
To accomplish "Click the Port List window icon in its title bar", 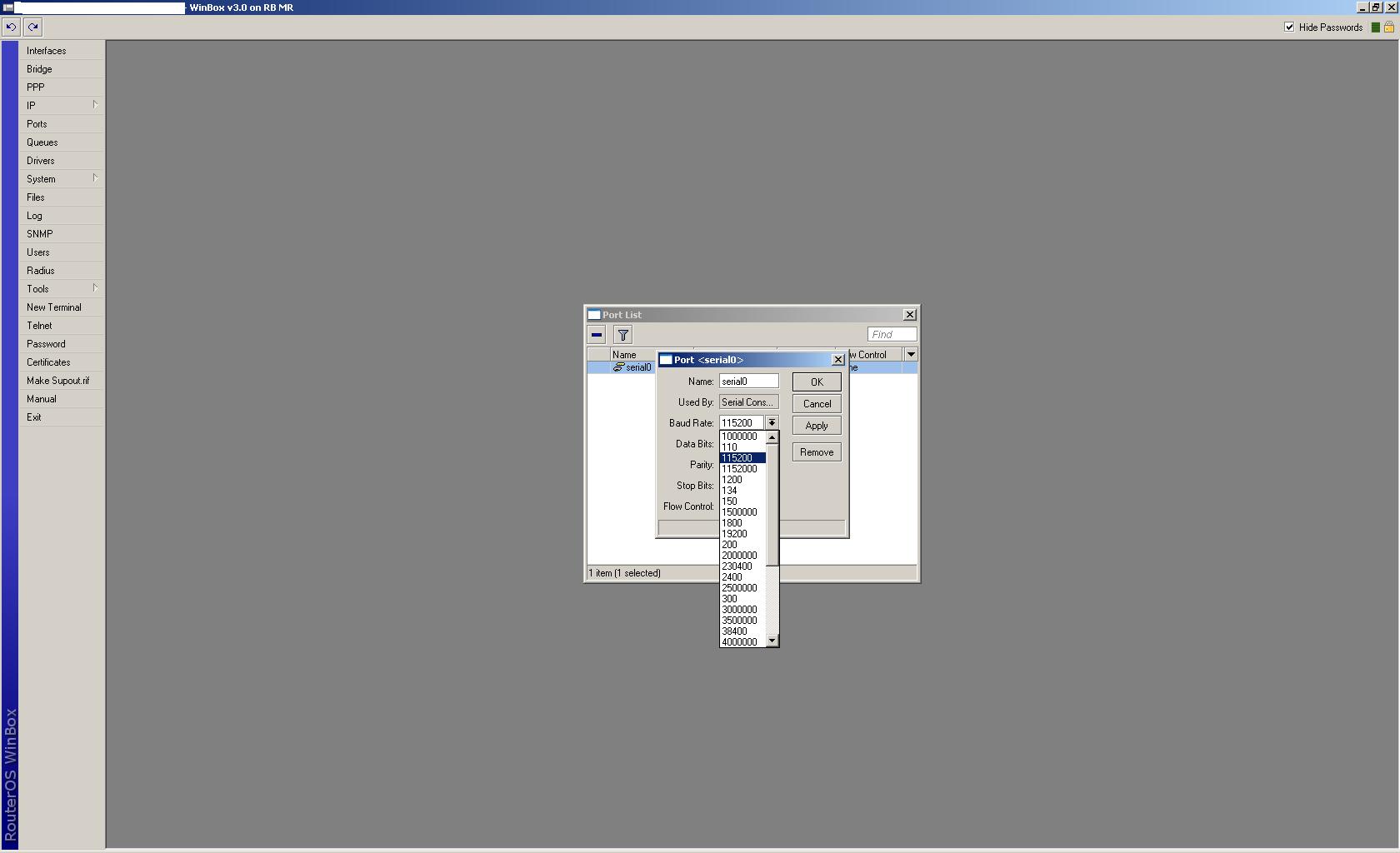I will pyautogui.click(x=592, y=314).
